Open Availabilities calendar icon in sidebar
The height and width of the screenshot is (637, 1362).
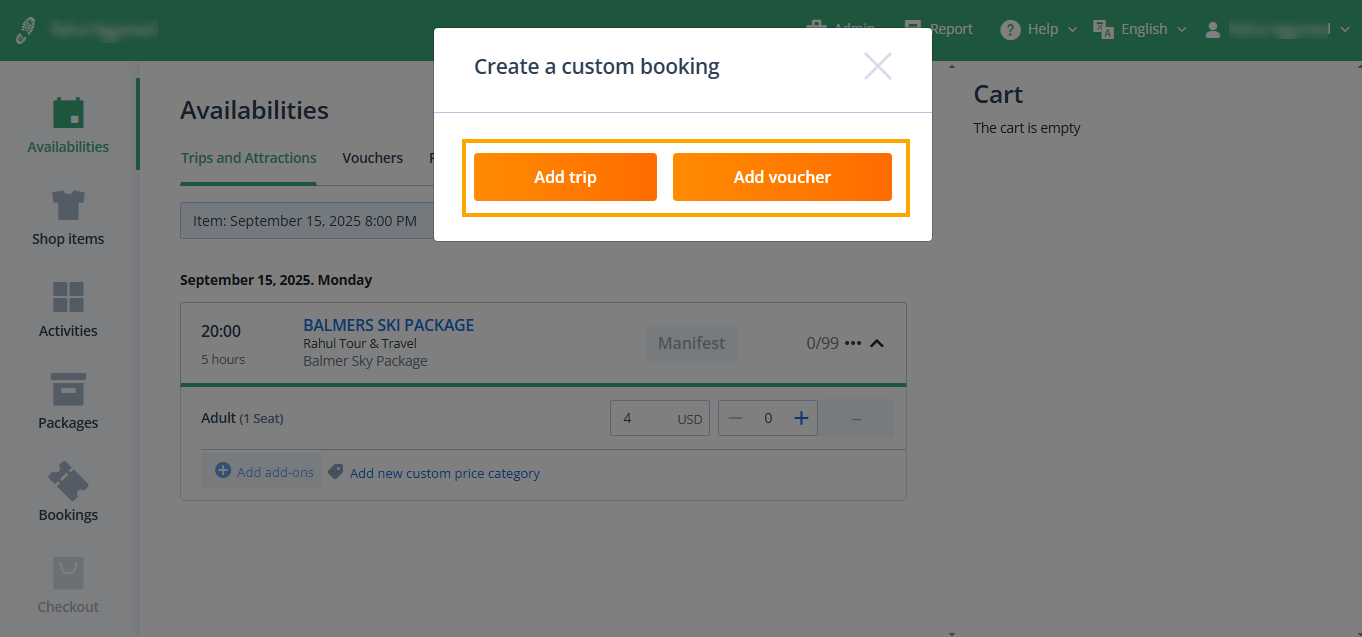point(68,113)
